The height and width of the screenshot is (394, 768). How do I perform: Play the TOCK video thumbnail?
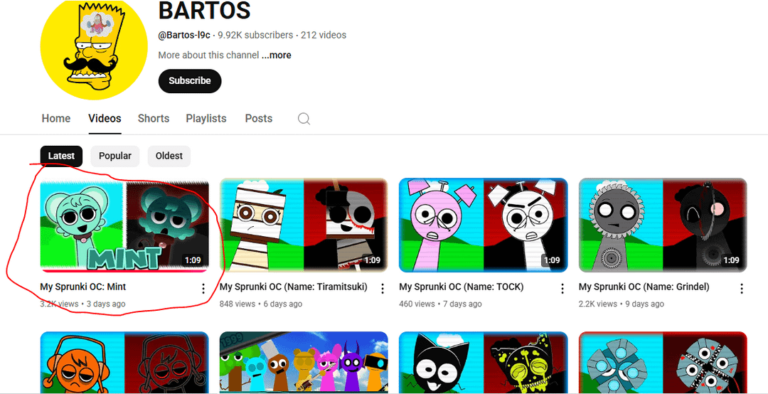(483, 225)
